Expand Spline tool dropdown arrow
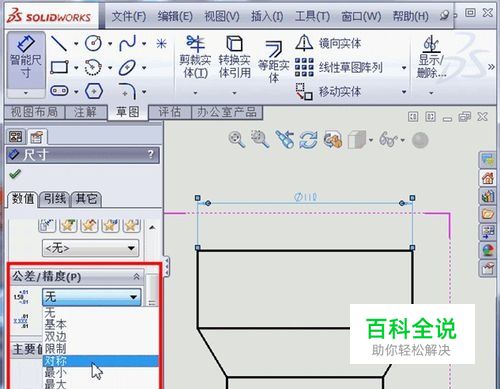 coord(144,44)
